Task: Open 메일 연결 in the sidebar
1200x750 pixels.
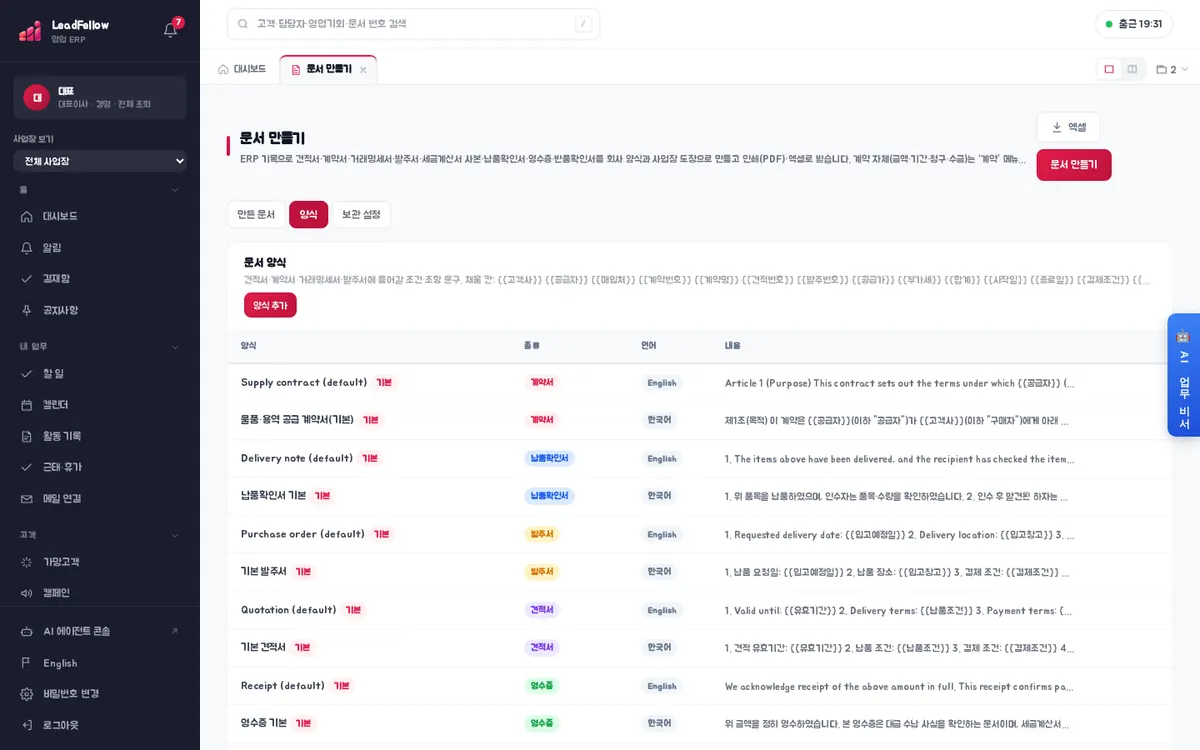Action: coord(100,498)
